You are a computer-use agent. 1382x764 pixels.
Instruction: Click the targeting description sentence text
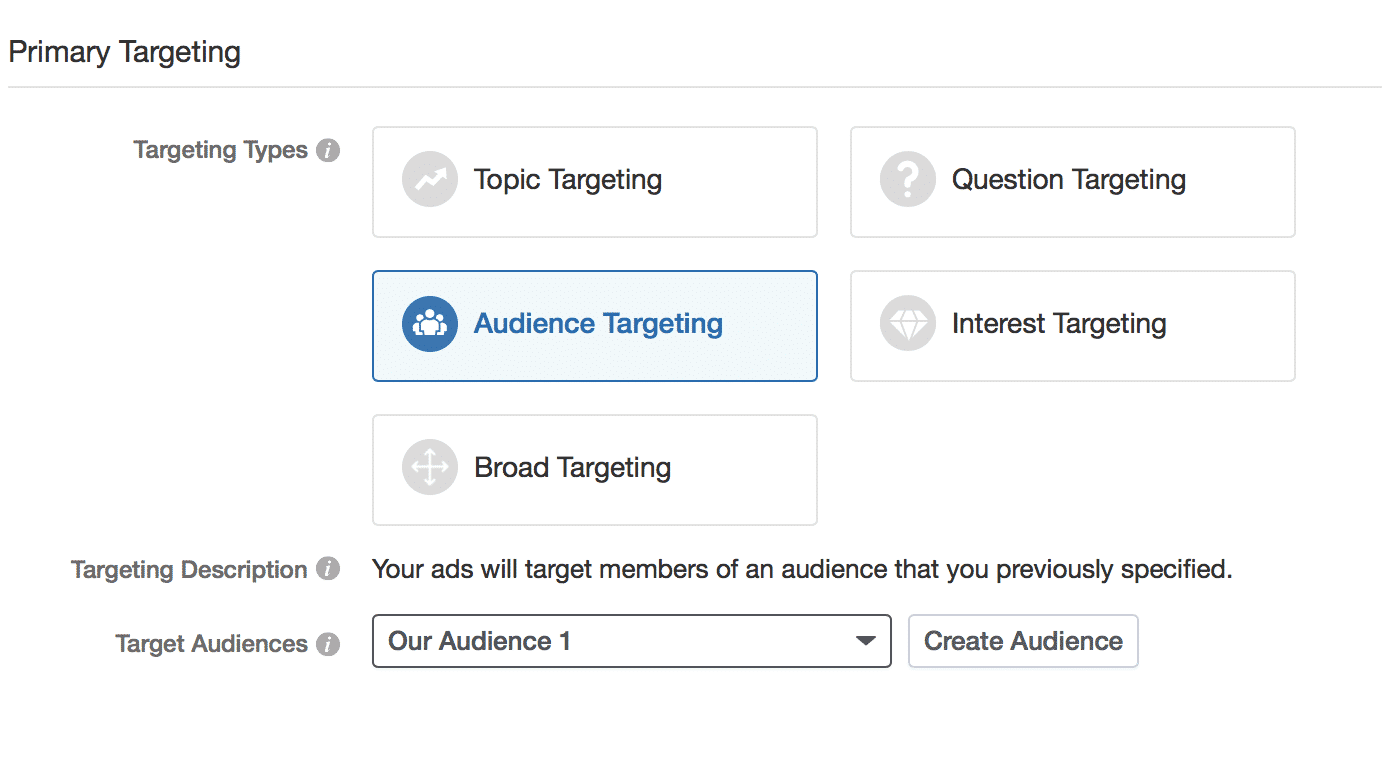tap(802, 570)
